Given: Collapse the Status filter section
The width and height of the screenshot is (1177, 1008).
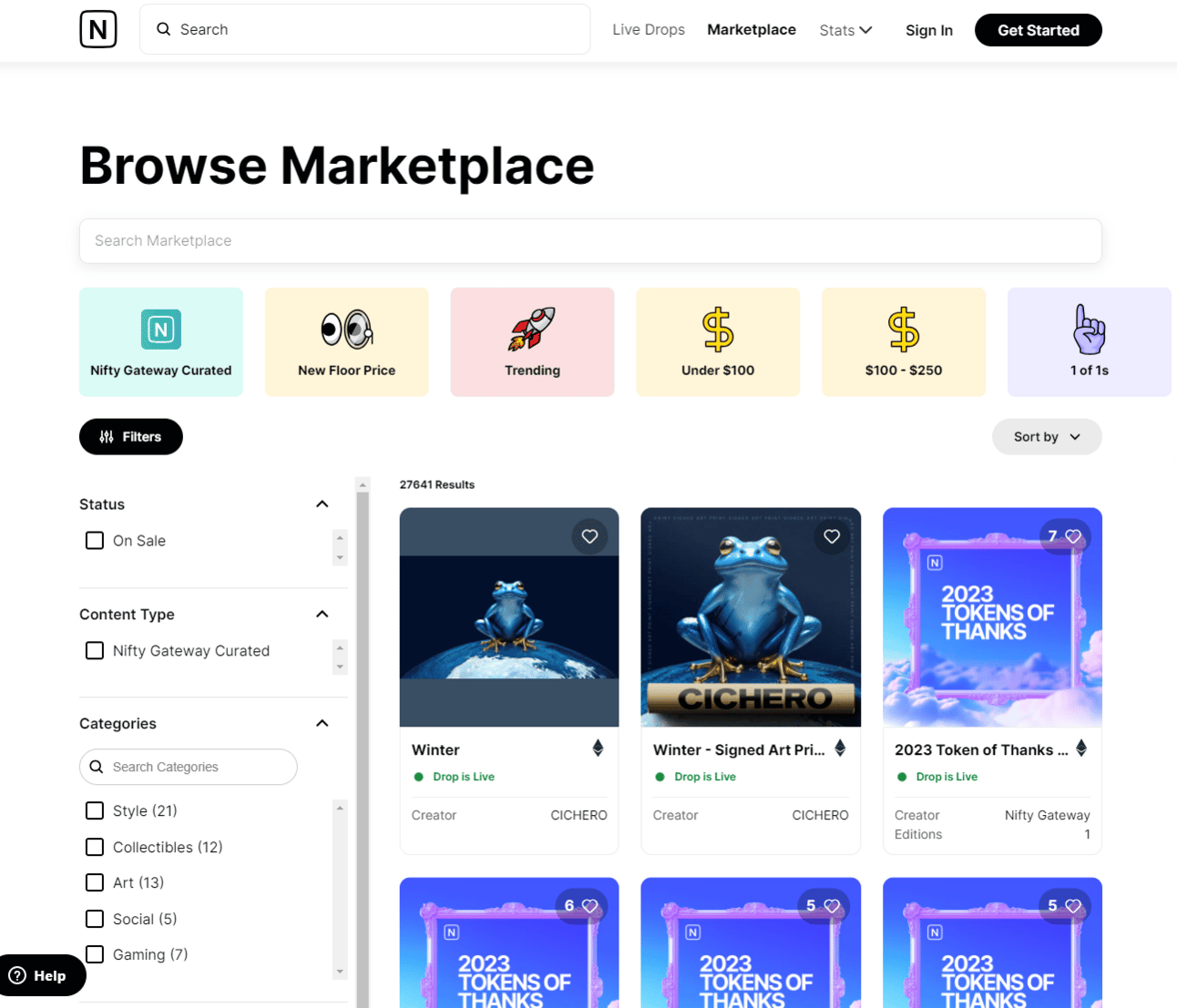Looking at the screenshot, I should point(322,504).
